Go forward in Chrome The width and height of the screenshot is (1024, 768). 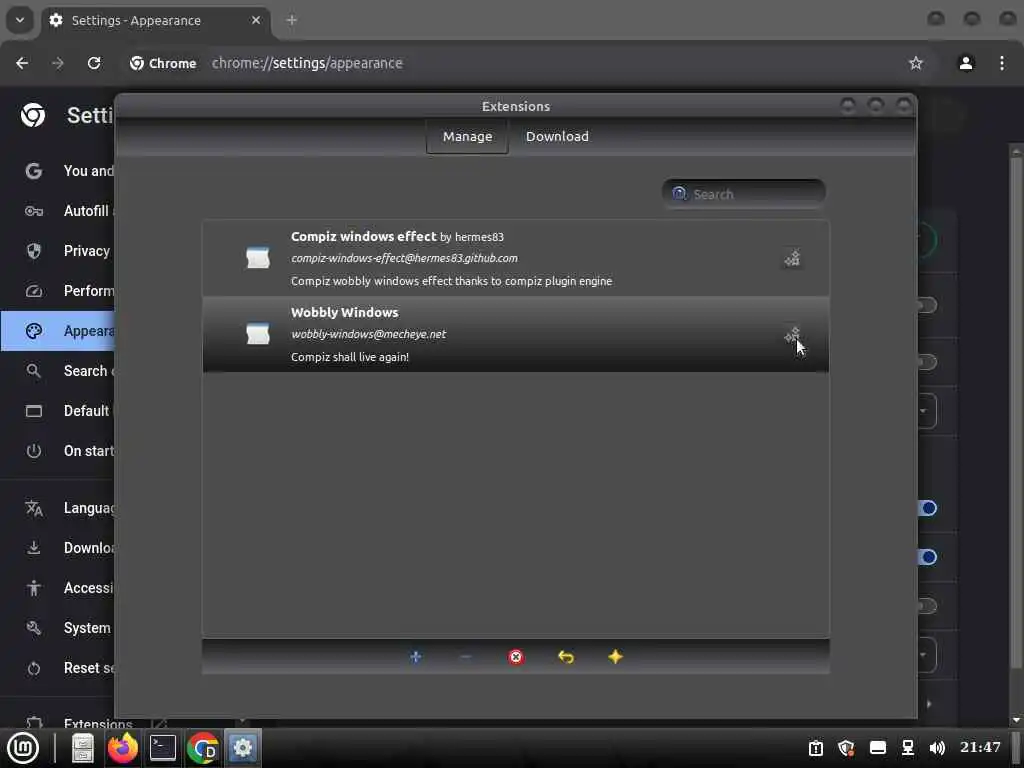tap(58, 63)
